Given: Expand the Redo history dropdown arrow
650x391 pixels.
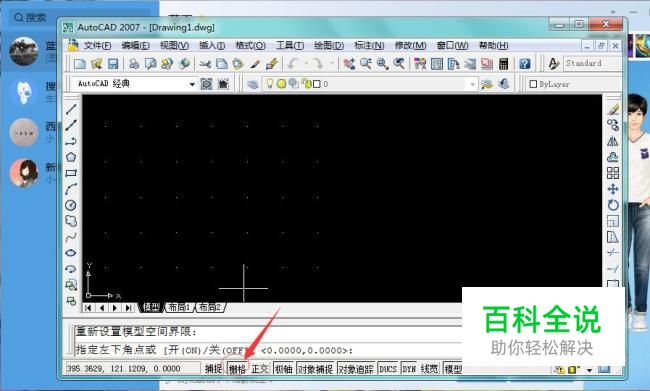Looking at the screenshot, I should click(332, 63).
